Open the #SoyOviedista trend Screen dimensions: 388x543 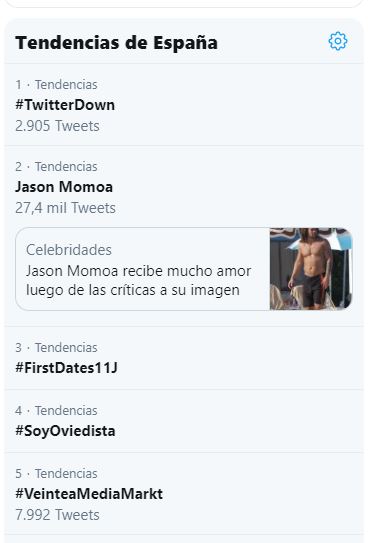[x=65, y=431]
